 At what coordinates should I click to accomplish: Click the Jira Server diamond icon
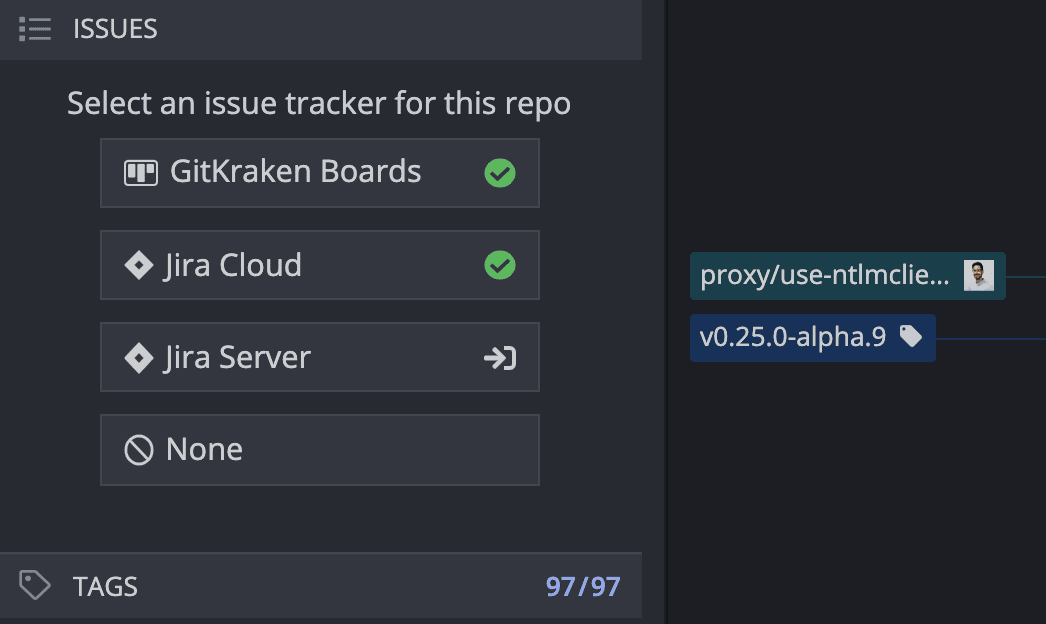coord(138,358)
